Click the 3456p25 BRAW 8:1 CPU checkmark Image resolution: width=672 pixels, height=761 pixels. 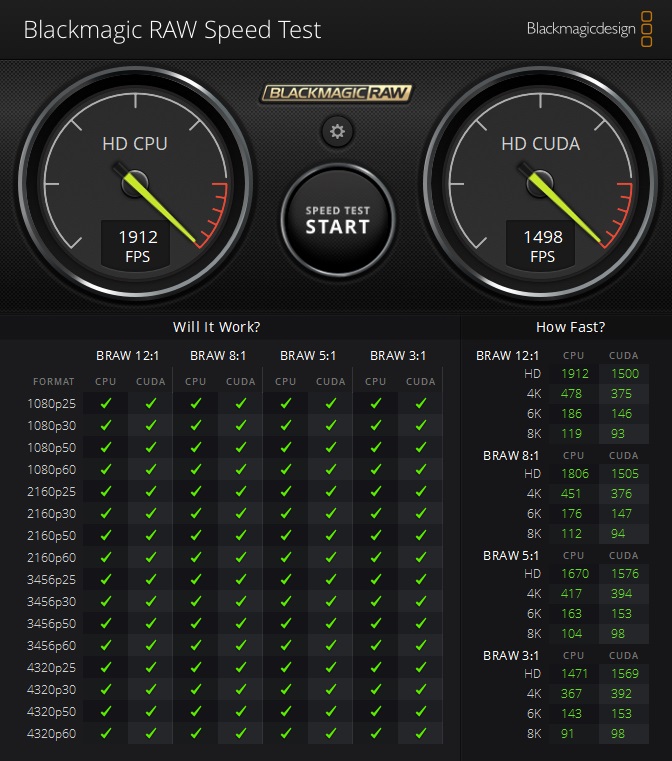[196, 579]
